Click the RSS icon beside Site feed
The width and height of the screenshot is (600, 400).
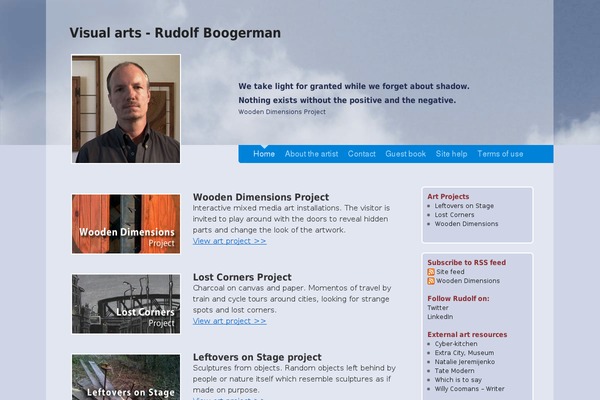(x=431, y=272)
